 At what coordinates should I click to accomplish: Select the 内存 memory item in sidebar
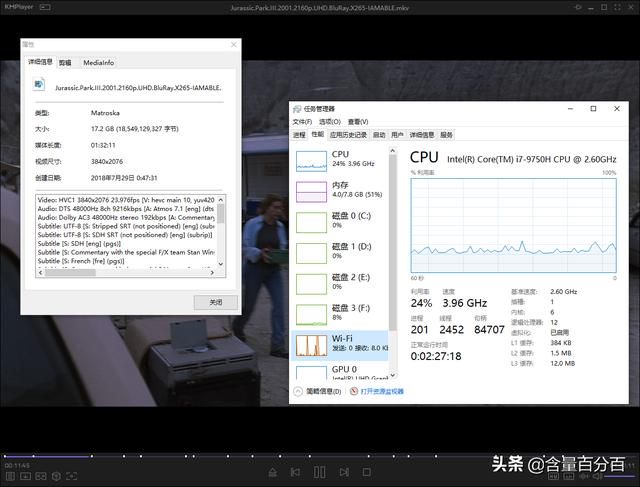pos(340,191)
